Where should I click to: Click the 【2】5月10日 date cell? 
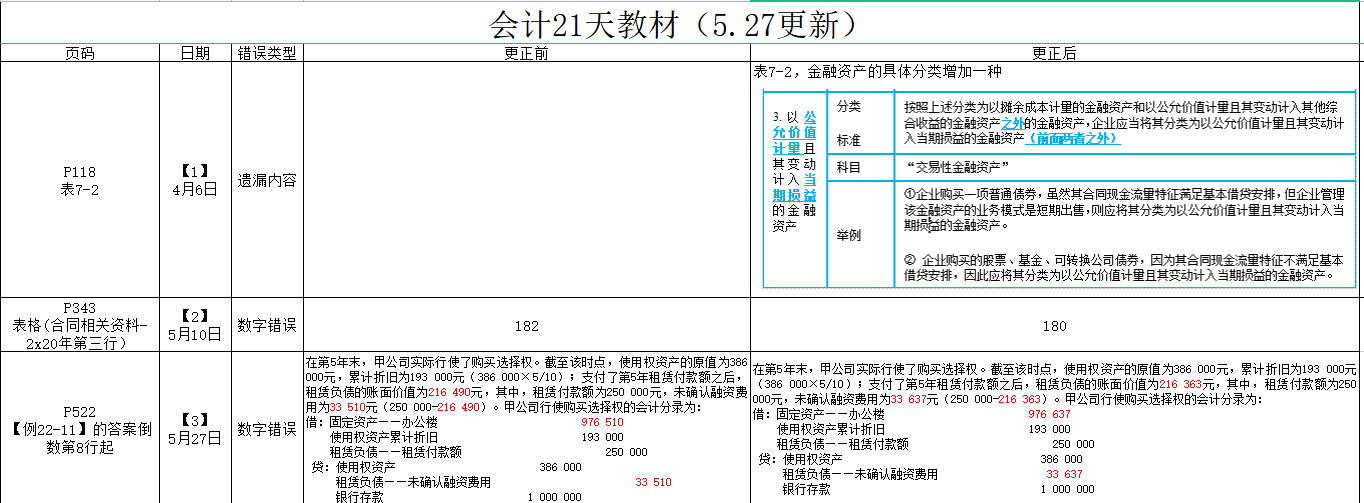(195, 325)
